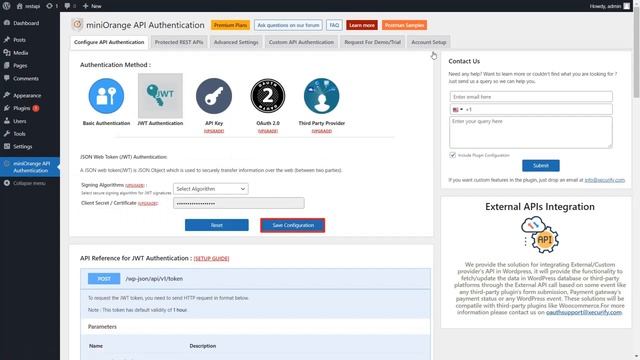Click the Reset button
This screenshot has height=360, width=640.
[217, 225]
